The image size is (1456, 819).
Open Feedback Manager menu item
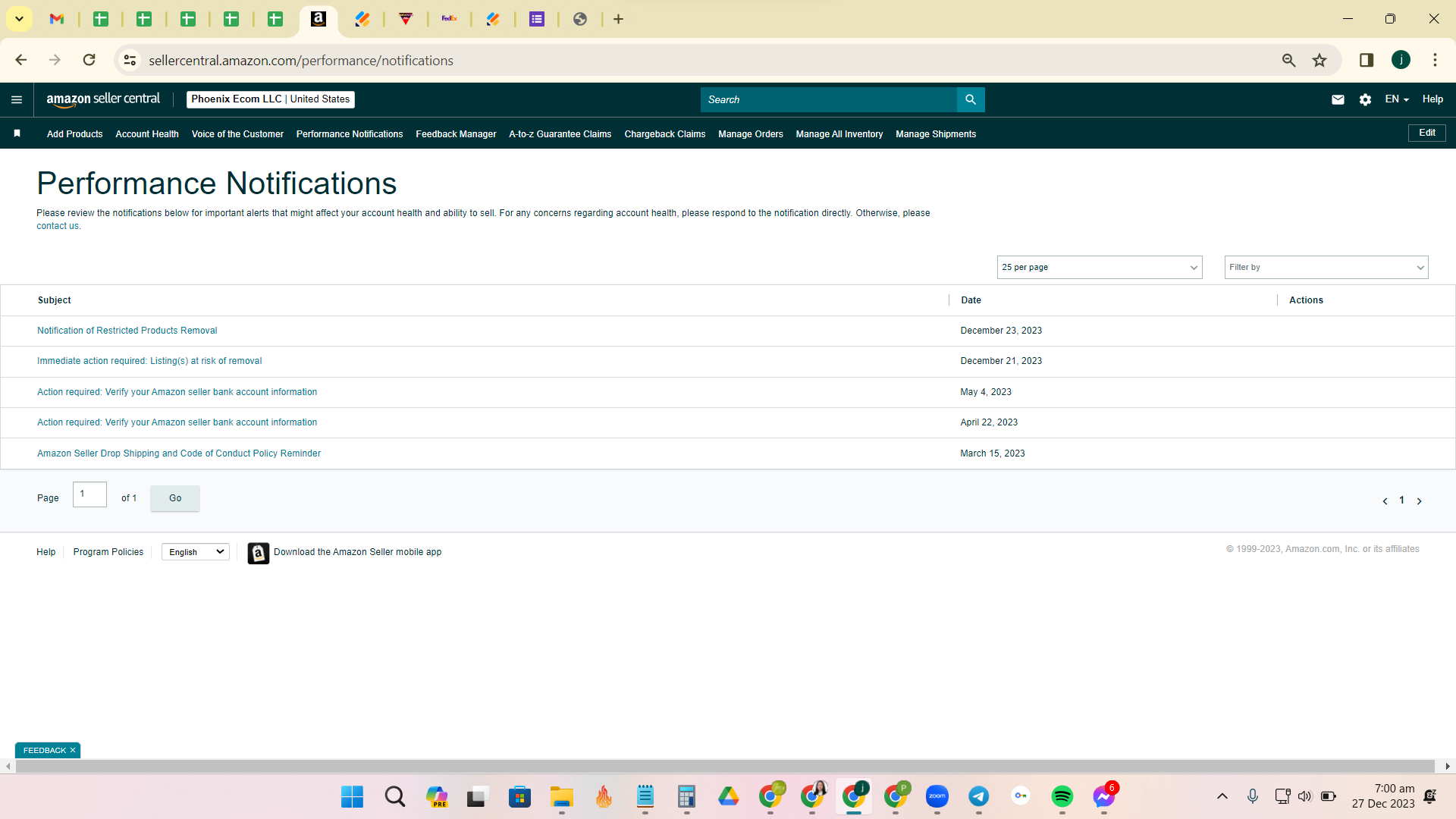[456, 134]
